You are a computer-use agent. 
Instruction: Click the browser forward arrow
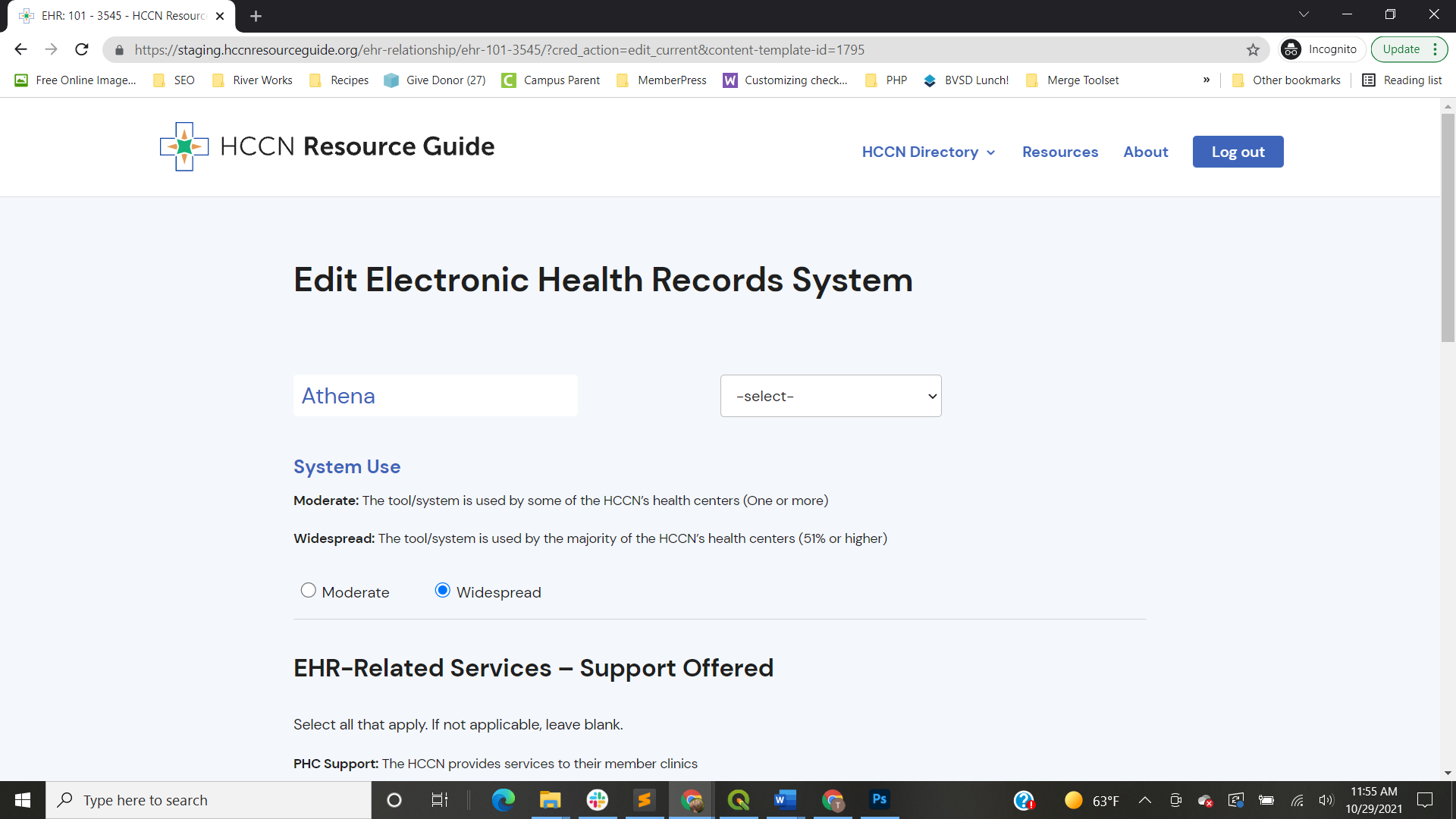(x=51, y=49)
